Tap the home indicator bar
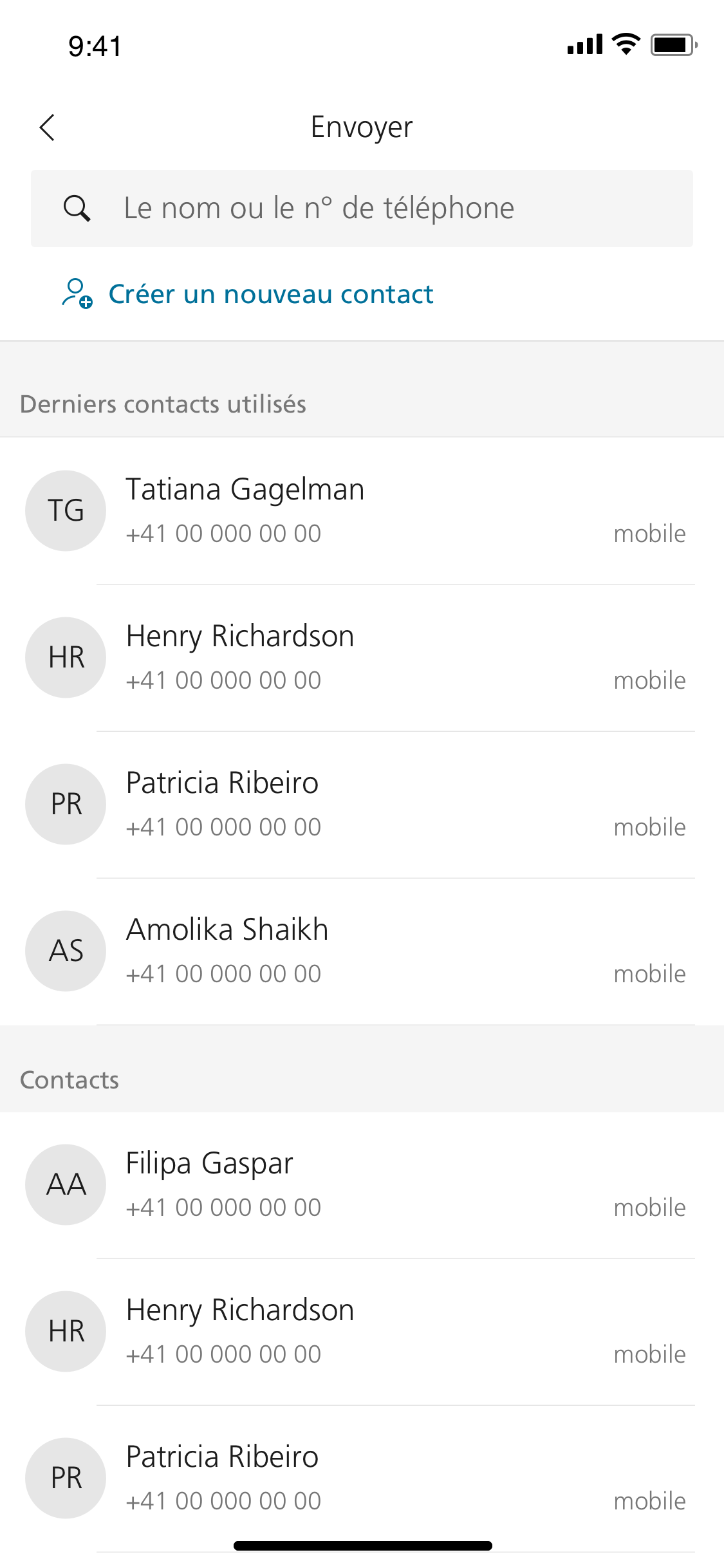Image resolution: width=724 pixels, height=1568 pixels. click(x=362, y=1546)
